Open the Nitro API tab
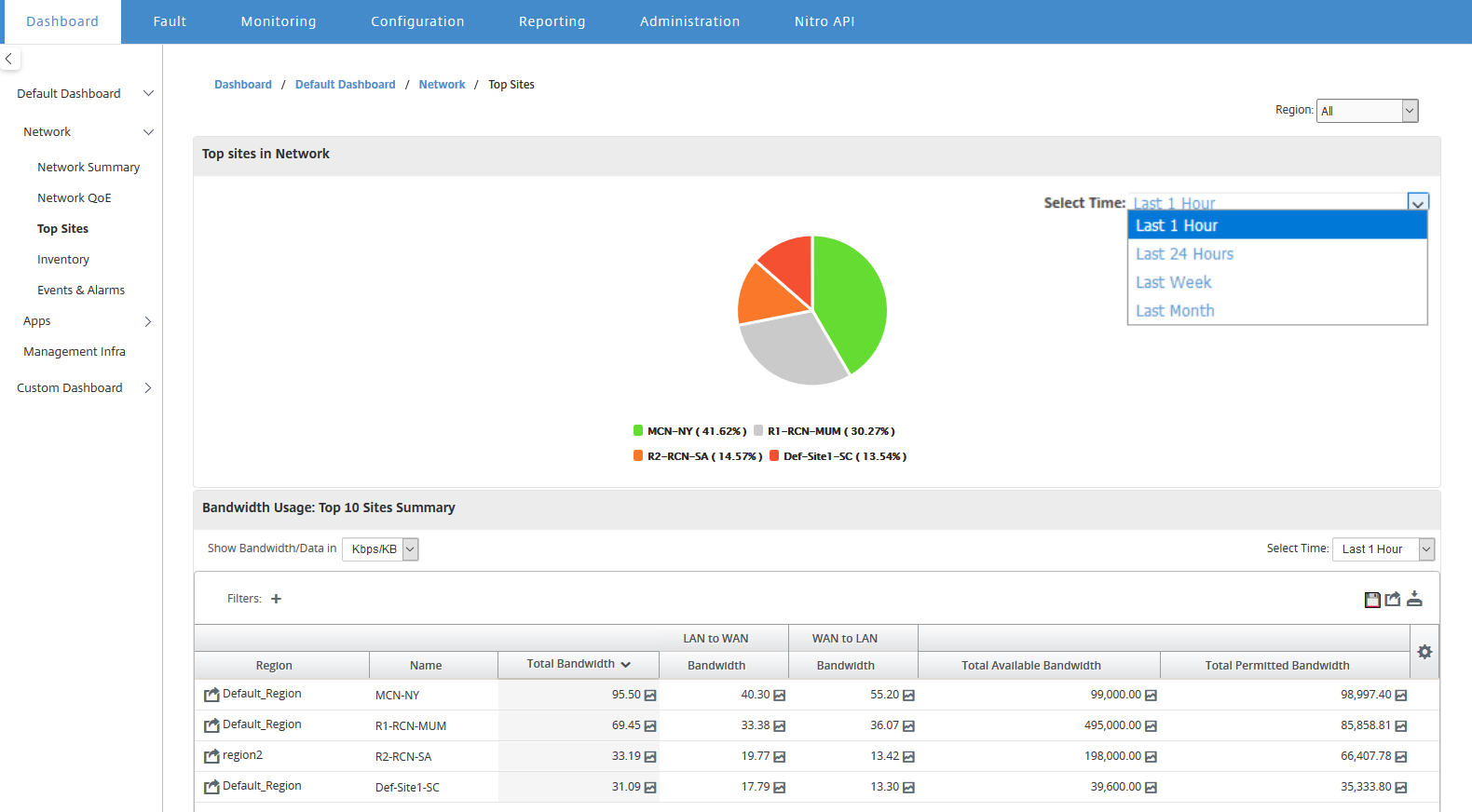 pos(825,21)
